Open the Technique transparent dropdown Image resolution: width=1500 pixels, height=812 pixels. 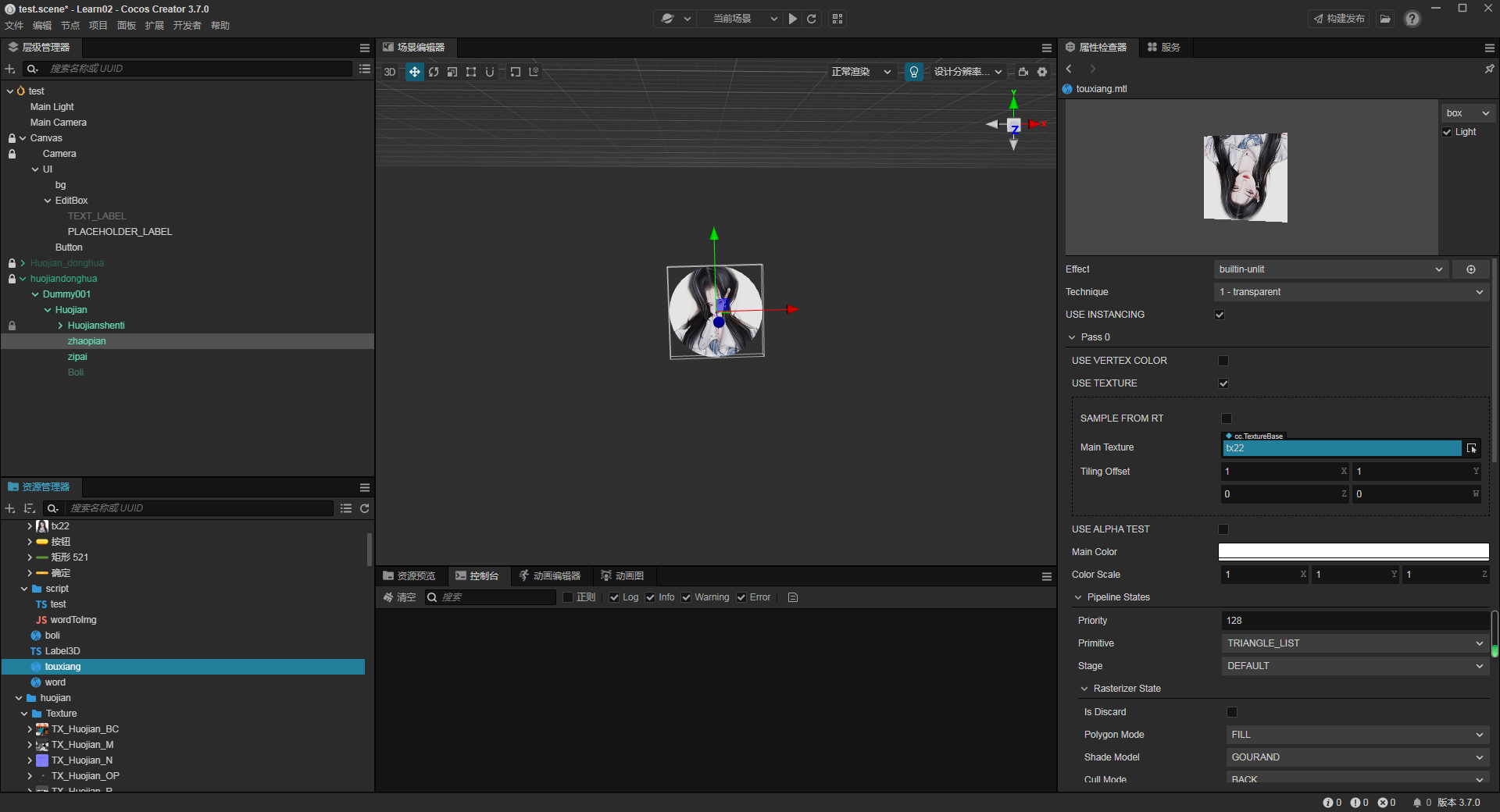click(x=1352, y=292)
